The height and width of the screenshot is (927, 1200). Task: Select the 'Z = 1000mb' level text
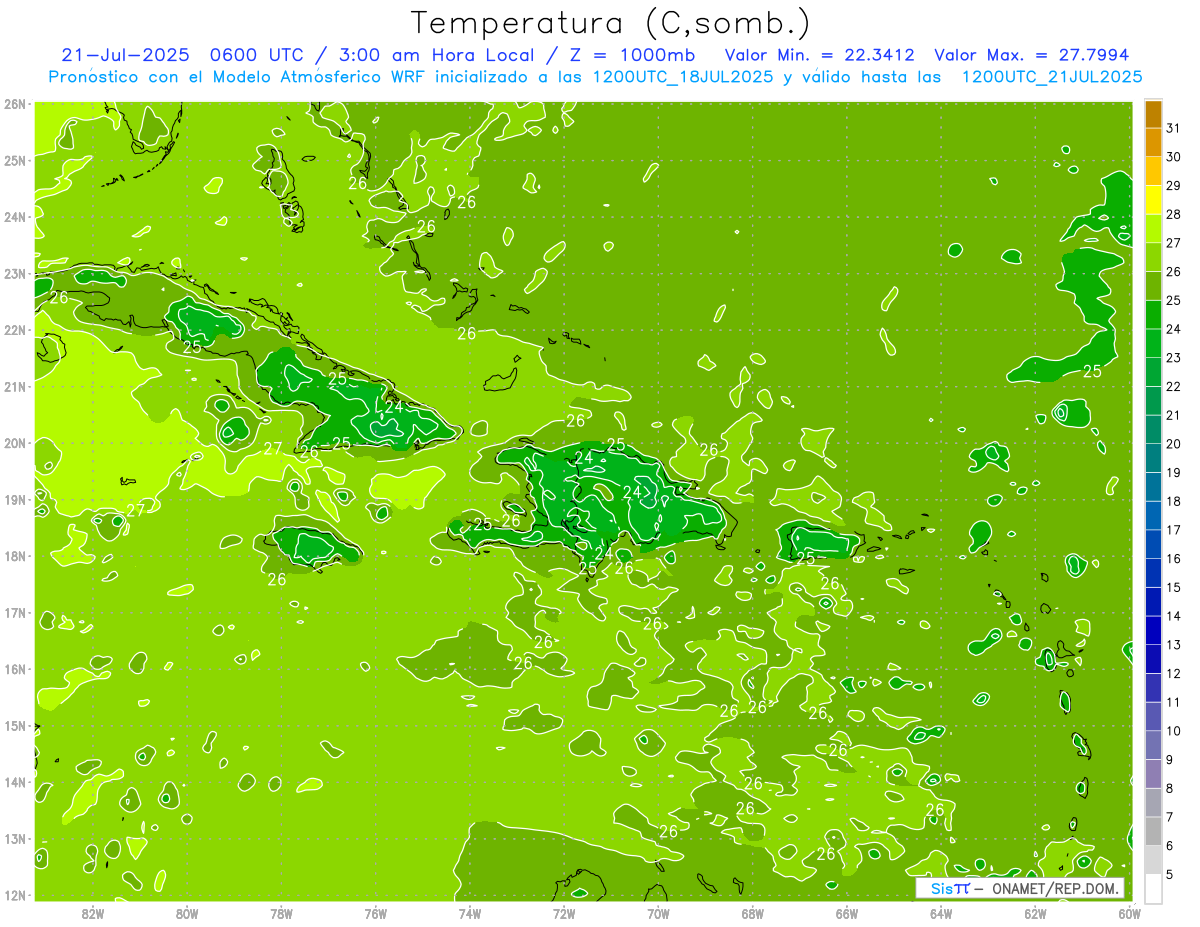pyautogui.click(x=629, y=55)
